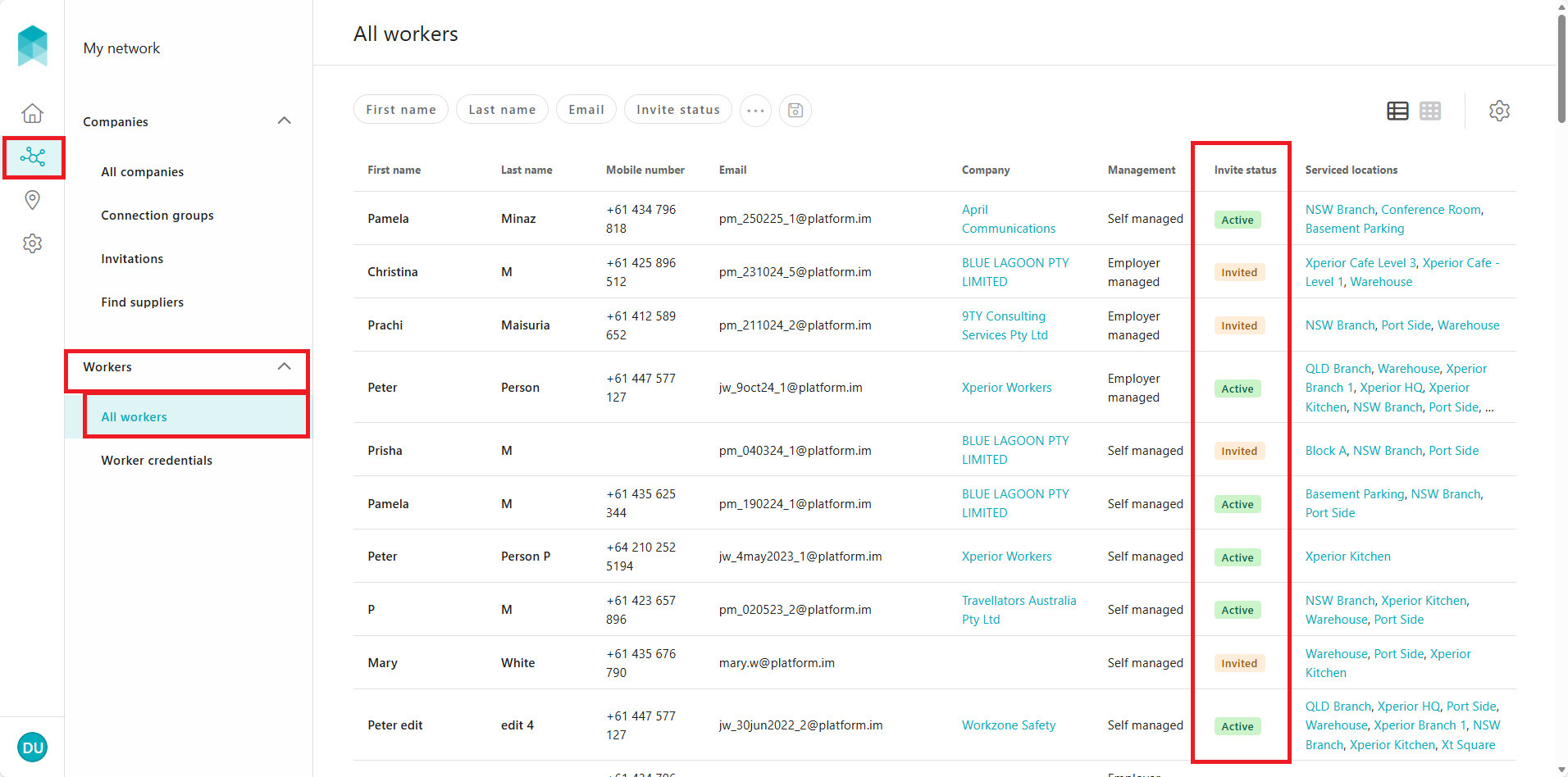The height and width of the screenshot is (777, 1568).
Task: Open the Email filter
Action: pos(586,109)
